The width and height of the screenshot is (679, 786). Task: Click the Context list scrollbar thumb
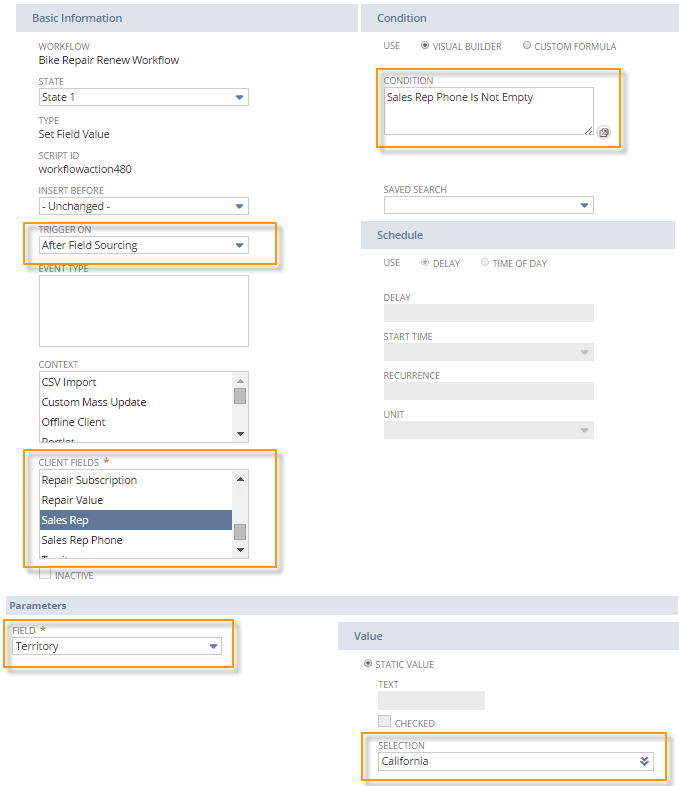[x=241, y=396]
